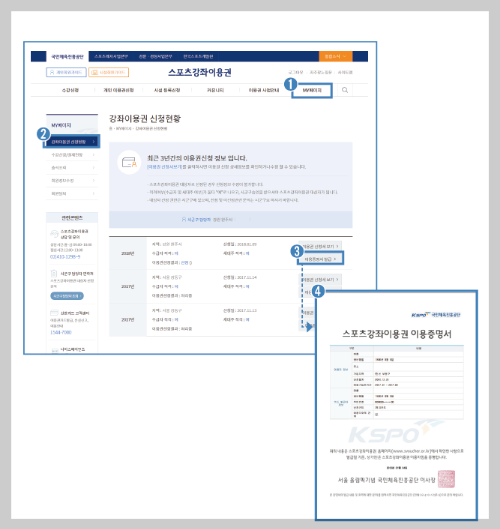Click the icon on the orange-outlined header button

(95, 72)
